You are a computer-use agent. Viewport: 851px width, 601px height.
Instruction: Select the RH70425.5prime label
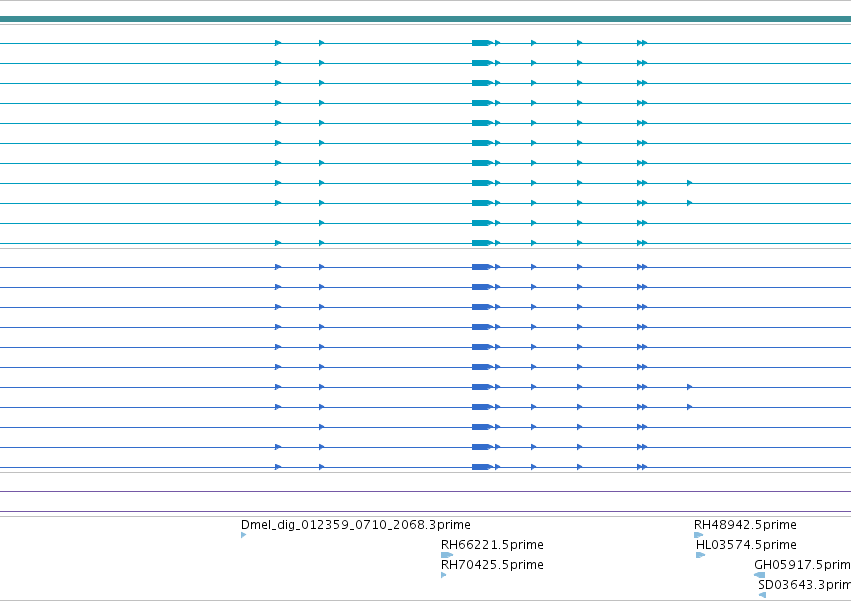pos(492,565)
